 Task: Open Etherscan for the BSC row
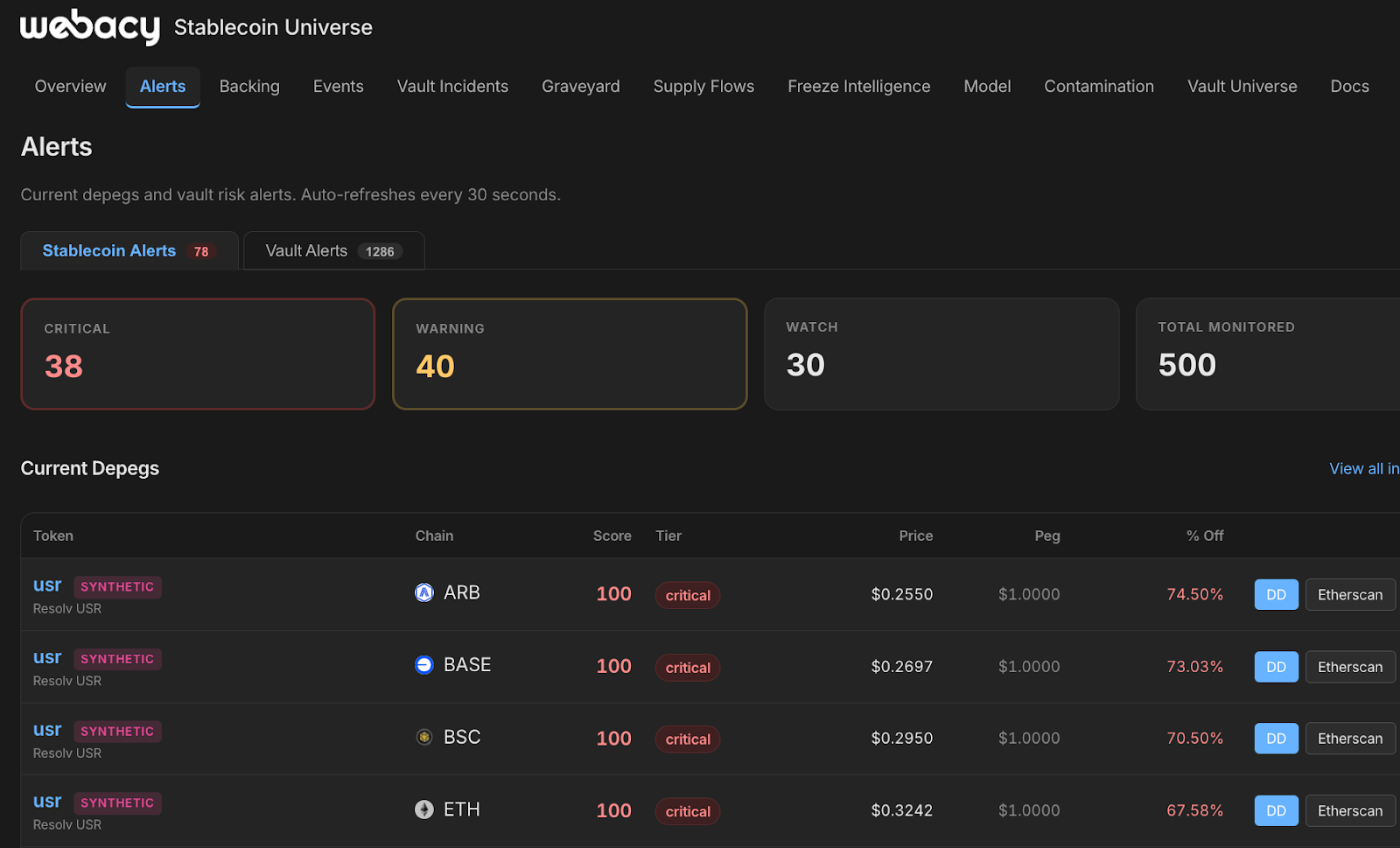coord(1350,739)
